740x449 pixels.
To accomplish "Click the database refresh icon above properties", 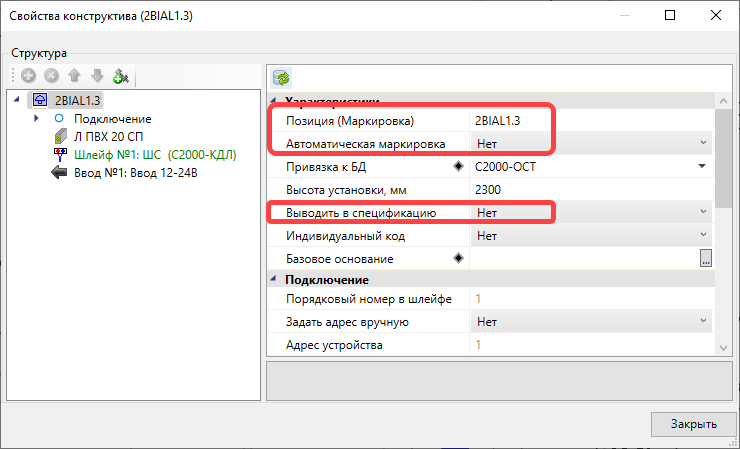I will click(281, 77).
